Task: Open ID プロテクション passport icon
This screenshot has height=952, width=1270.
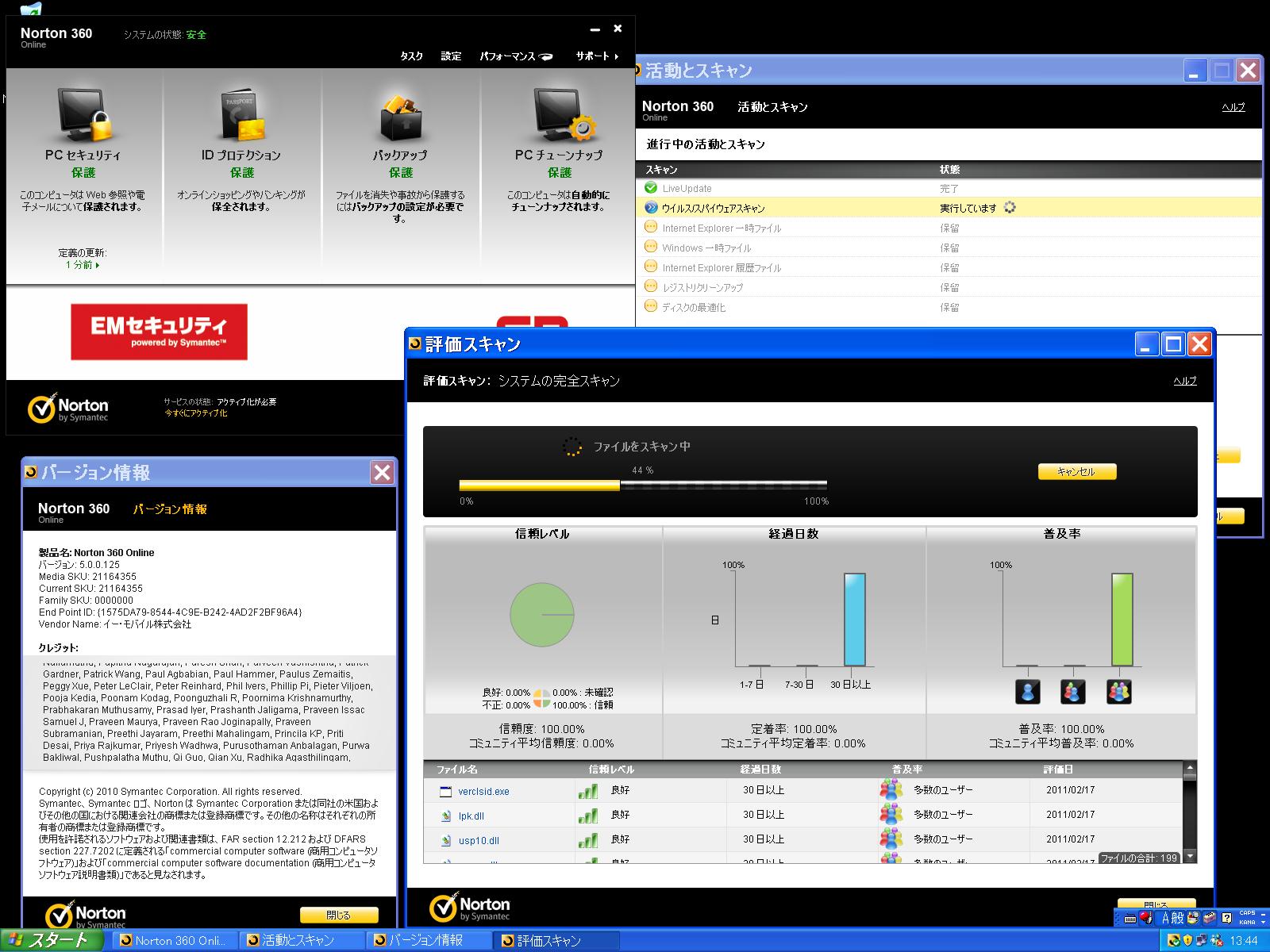Action: [x=241, y=116]
